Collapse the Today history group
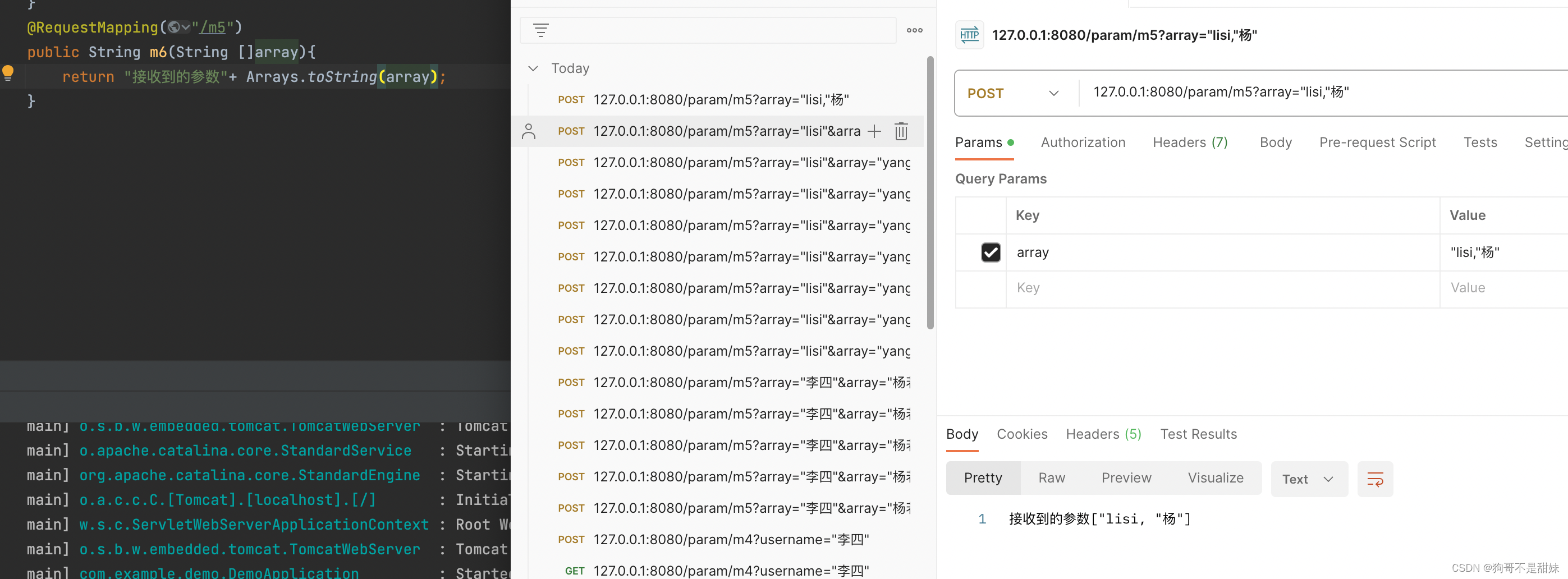 (x=533, y=68)
